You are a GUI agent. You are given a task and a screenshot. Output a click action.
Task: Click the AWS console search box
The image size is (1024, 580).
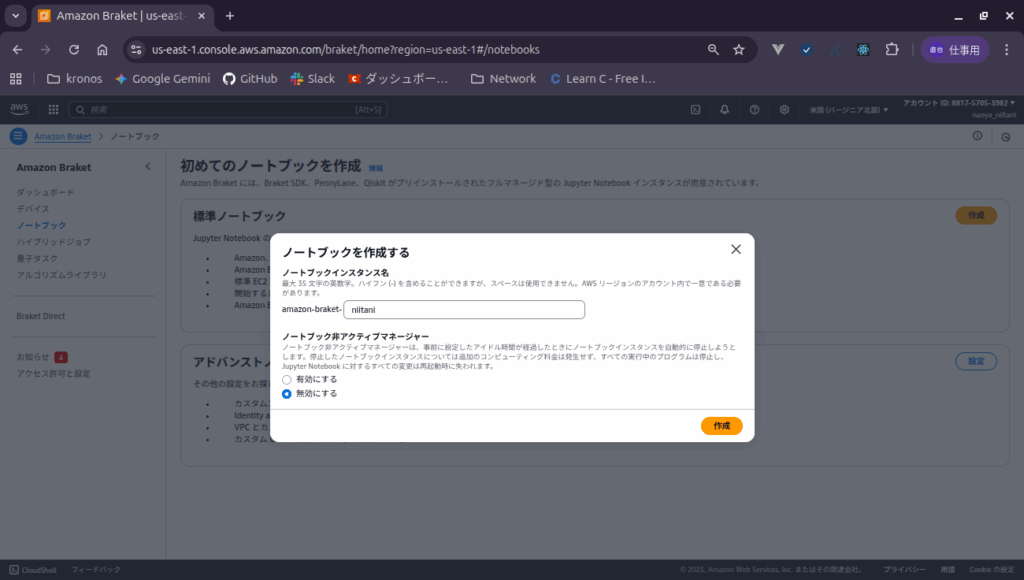coord(228,110)
